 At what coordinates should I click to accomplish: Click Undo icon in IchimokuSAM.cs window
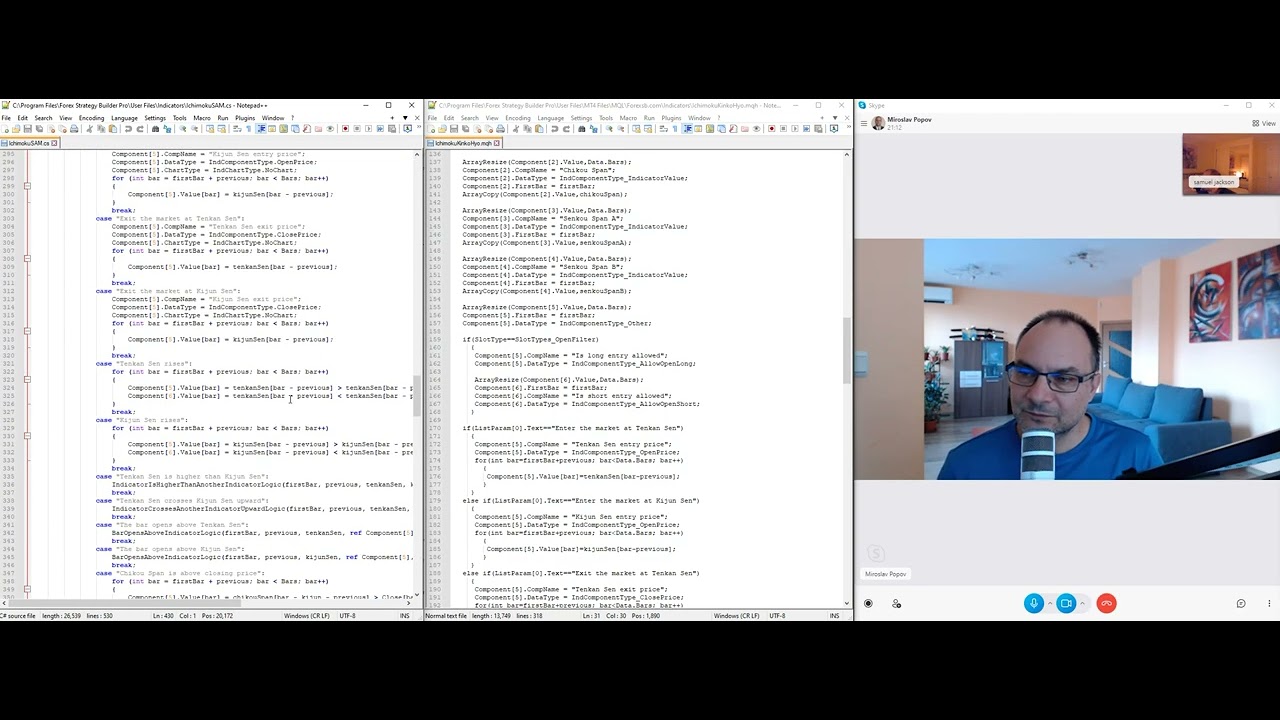tap(128, 129)
